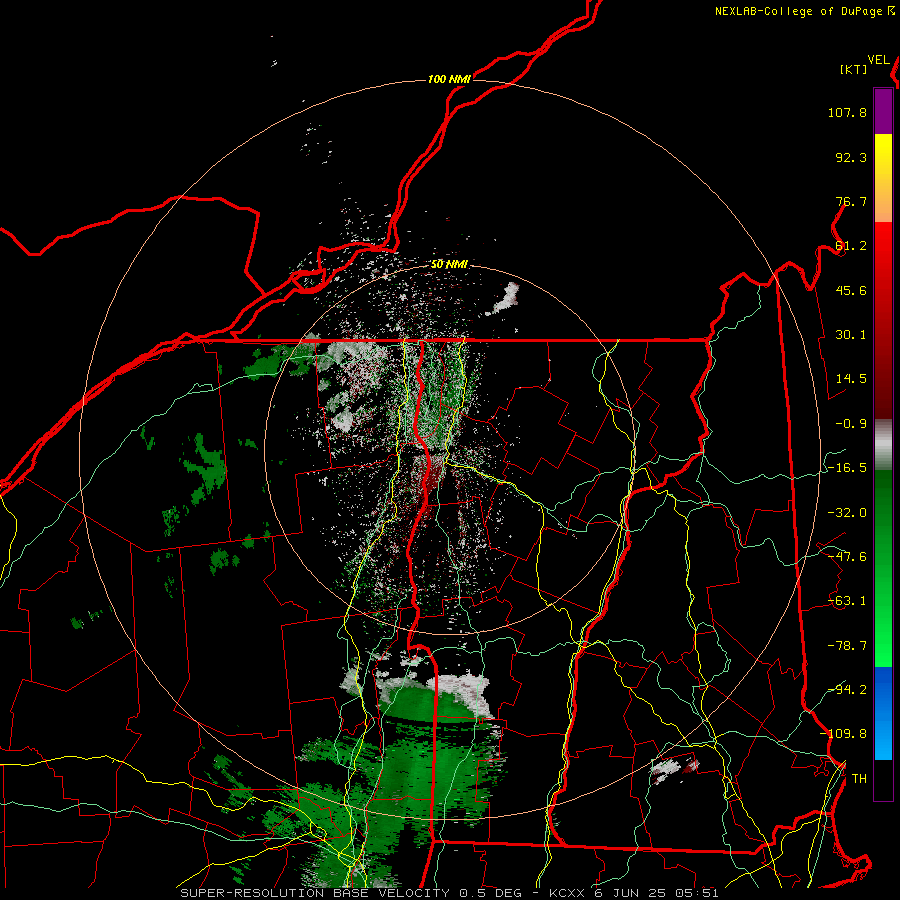Click the Super-Resolution Base Velocity caption text

(449, 893)
